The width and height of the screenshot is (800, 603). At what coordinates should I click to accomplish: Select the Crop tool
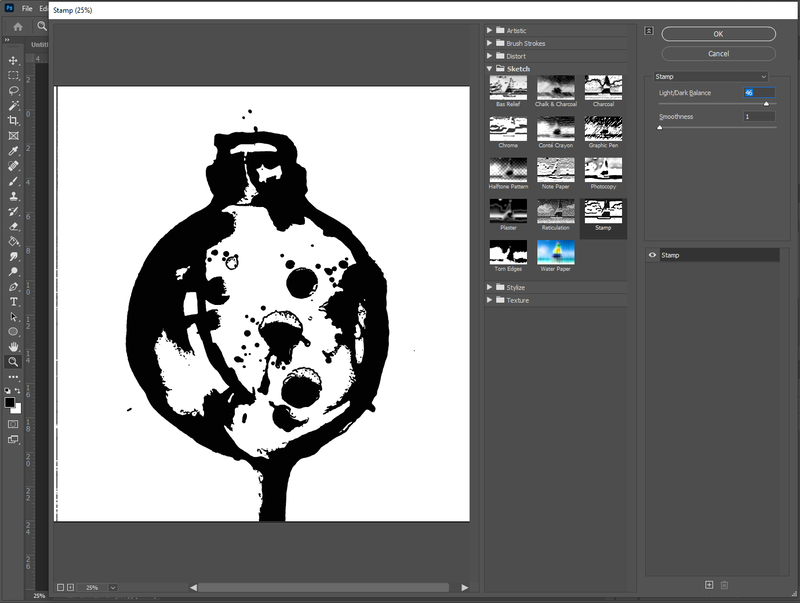[13, 120]
